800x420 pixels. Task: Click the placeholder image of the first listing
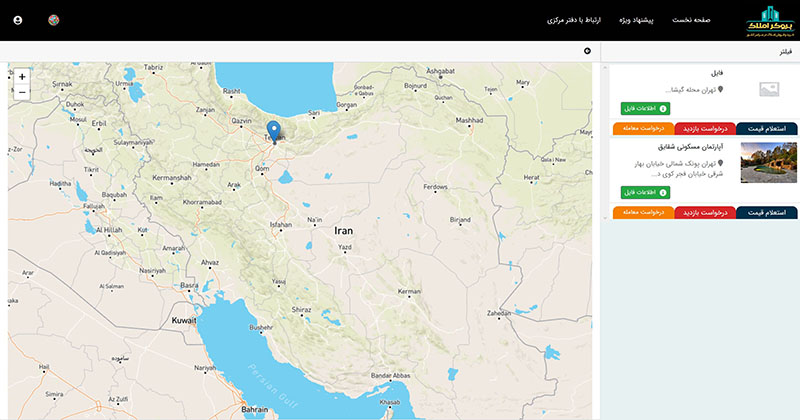pyautogui.click(x=768, y=89)
